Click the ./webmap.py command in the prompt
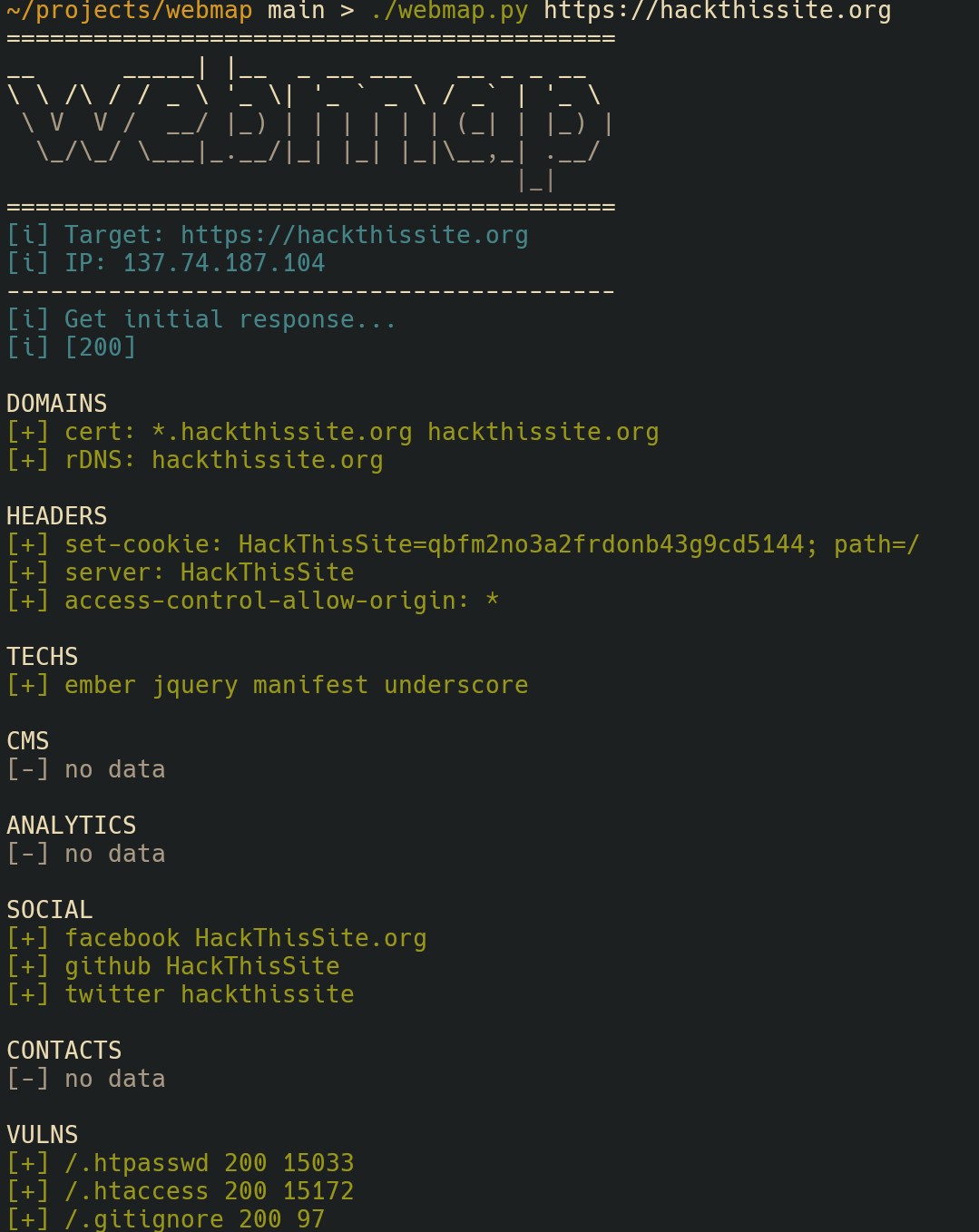Screen dimensions: 979x1232 pyautogui.click(x=449, y=11)
